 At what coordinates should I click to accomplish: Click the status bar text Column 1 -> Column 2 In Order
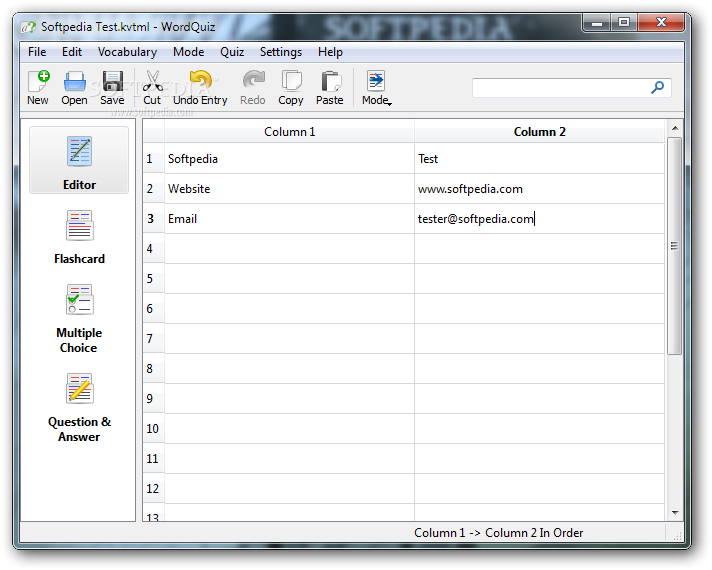pyautogui.click(x=498, y=533)
